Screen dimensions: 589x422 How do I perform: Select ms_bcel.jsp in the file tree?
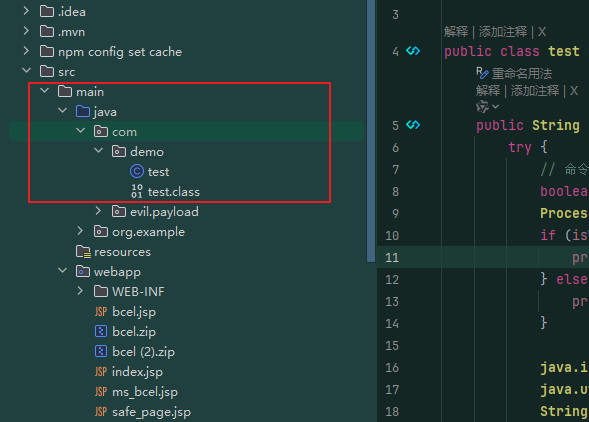tap(145, 392)
